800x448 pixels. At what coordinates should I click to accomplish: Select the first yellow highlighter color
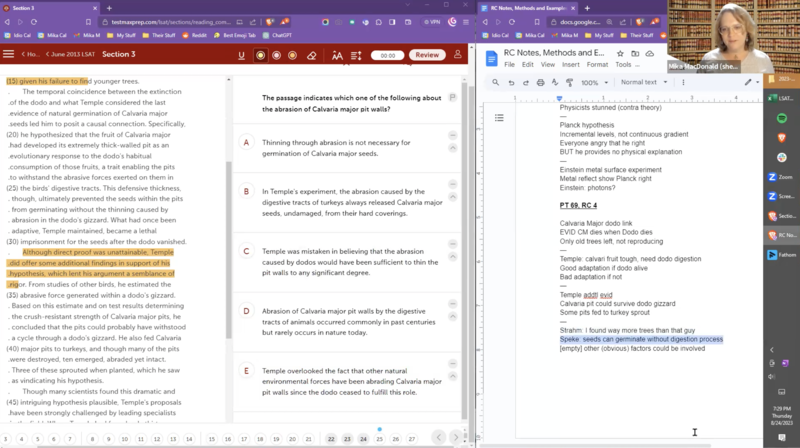point(261,55)
